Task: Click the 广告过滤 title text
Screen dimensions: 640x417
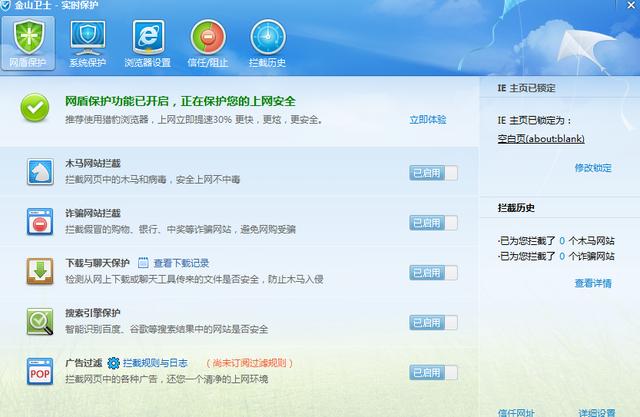Action: 84,363
